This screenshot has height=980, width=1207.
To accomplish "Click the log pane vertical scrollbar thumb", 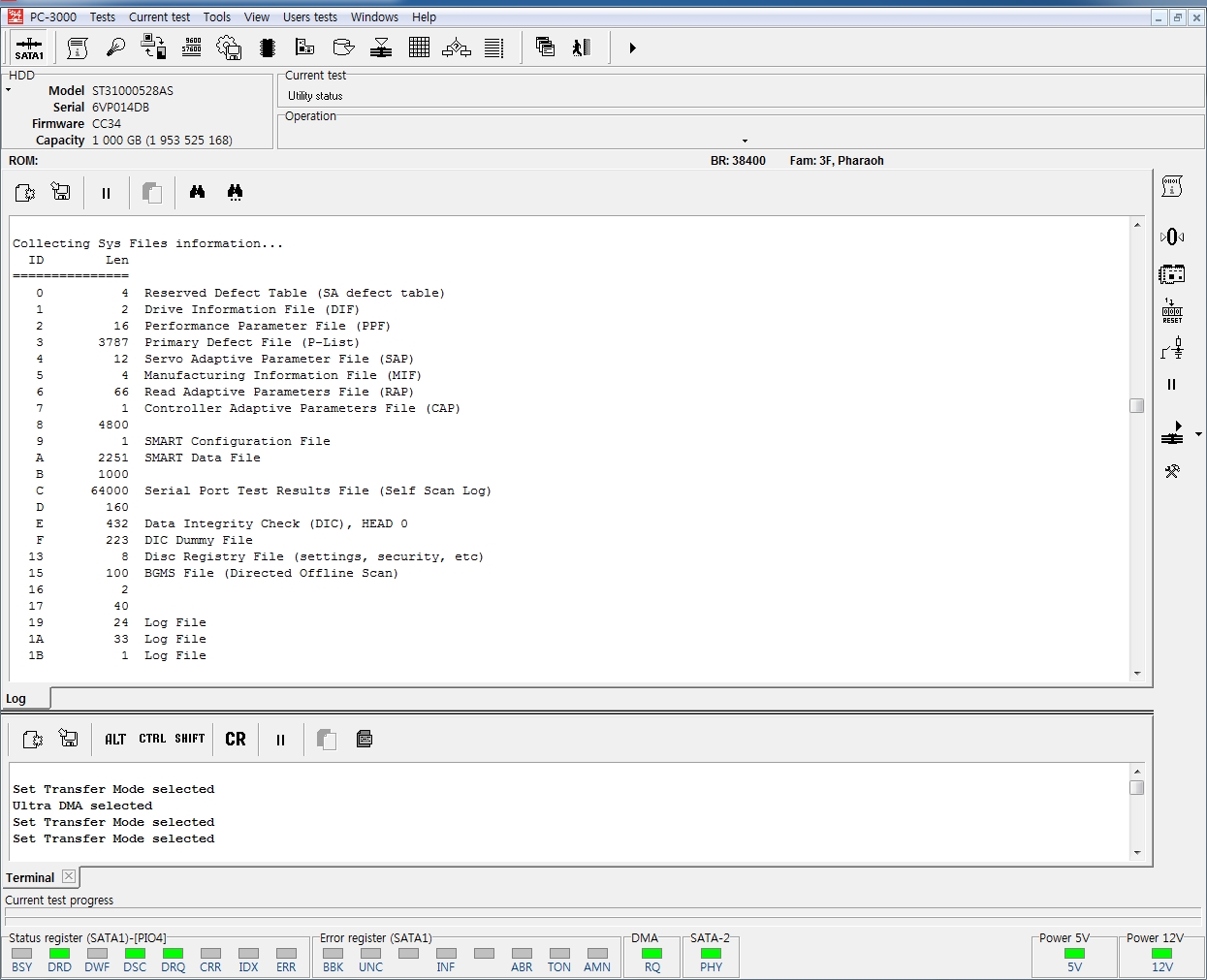I will 1137,405.
